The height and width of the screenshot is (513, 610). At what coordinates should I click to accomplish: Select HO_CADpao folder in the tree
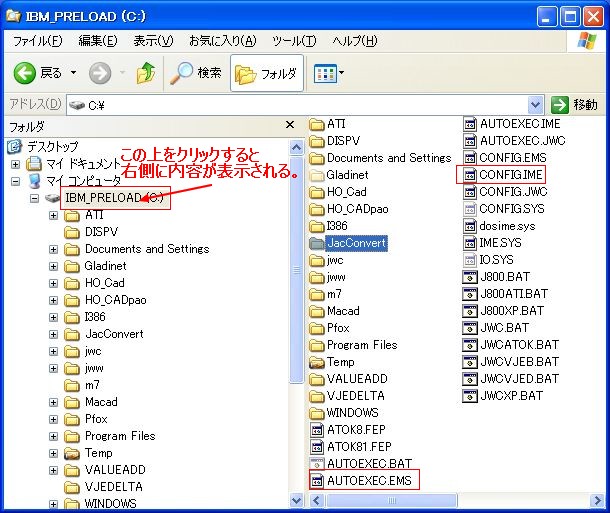(116, 300)
